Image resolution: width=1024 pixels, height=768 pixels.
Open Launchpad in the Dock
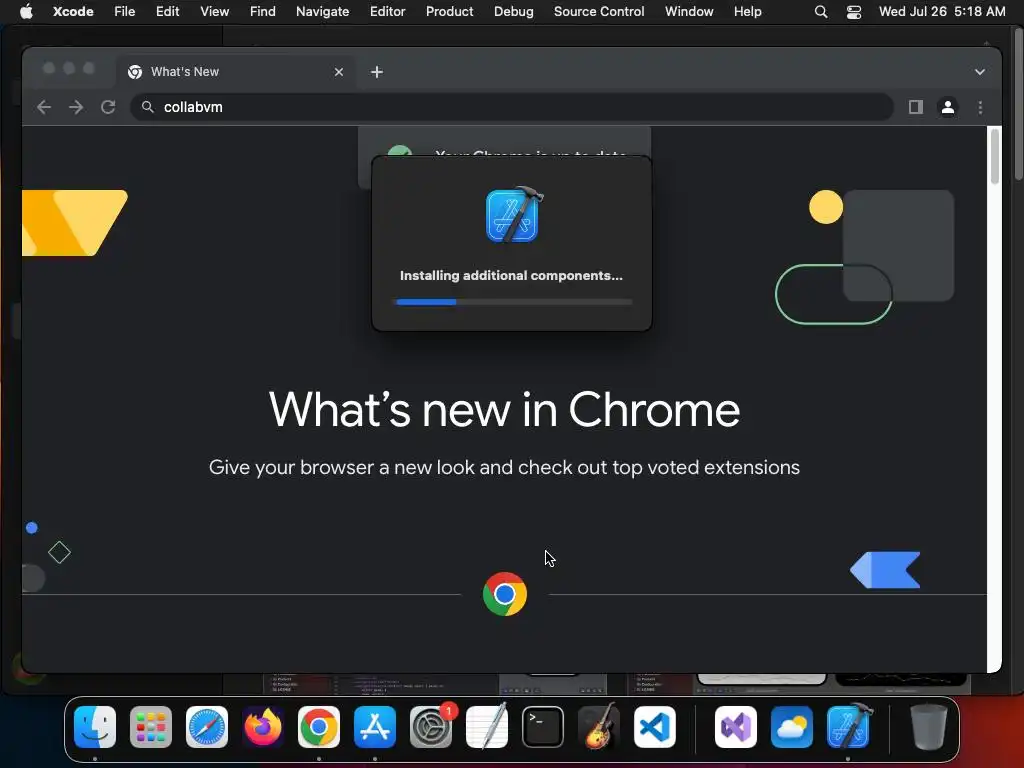point(151,727)
